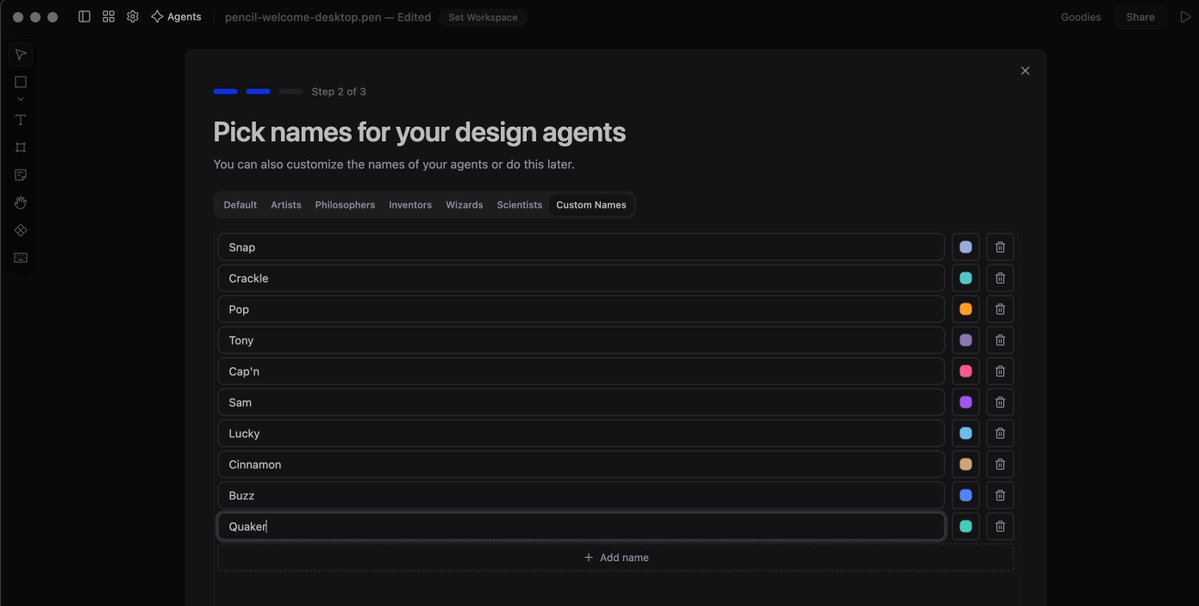Open the Goodies menu
The height and width of the screenshot is (606, 1199).
(x=1080, y=17)
